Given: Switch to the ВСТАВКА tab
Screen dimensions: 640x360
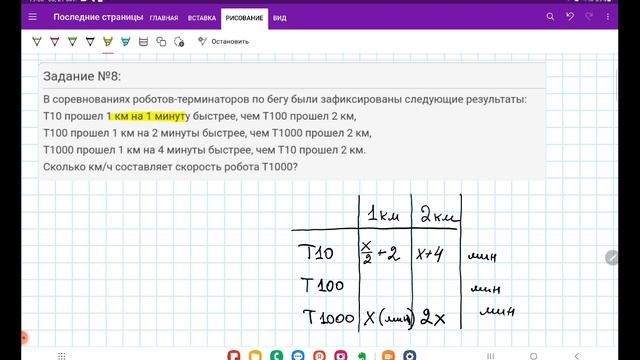Looking at the screenshot, I should pyautogui.click(x=202, y=18).
